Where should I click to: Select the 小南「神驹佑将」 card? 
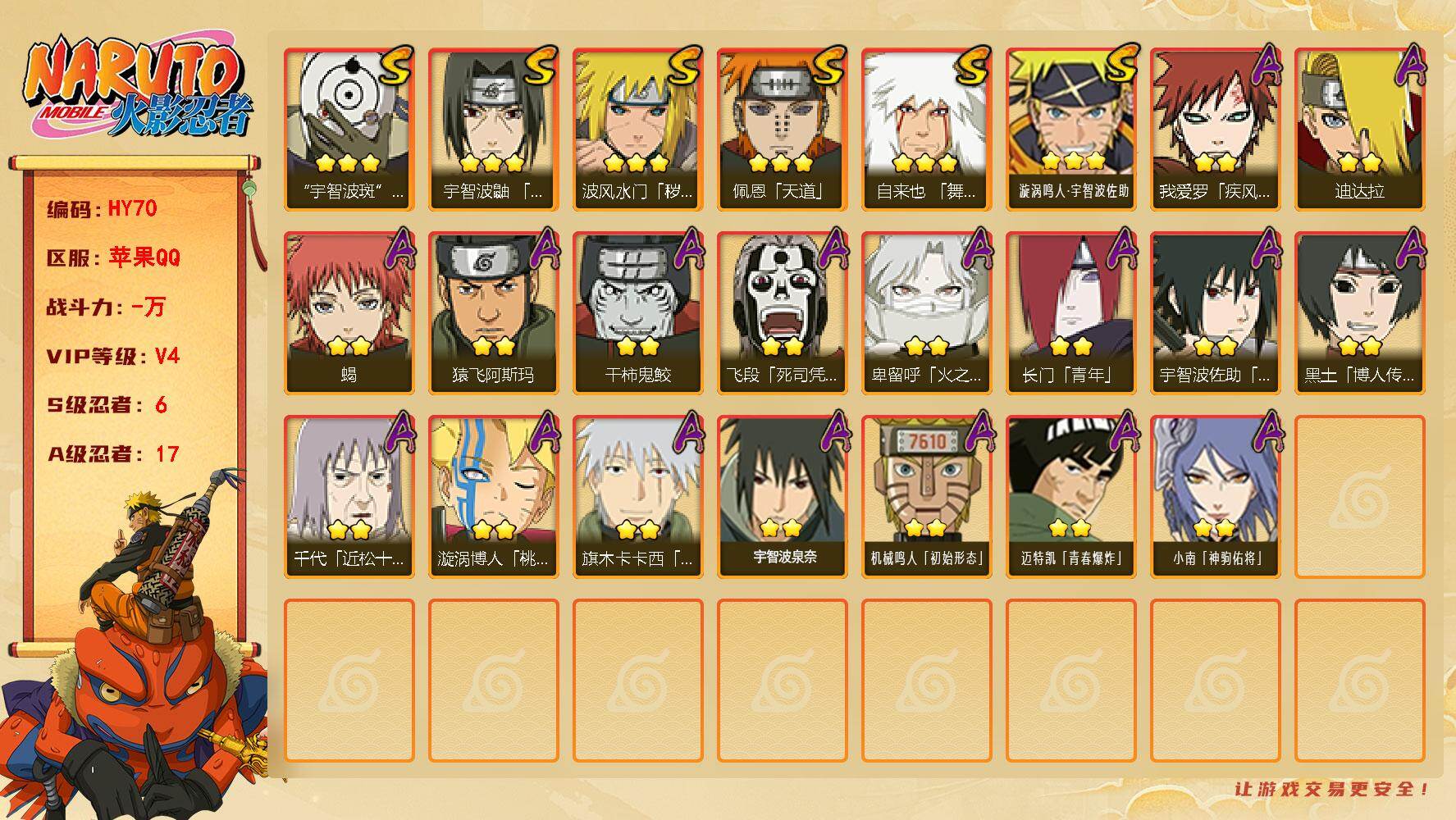(1215, 497)
